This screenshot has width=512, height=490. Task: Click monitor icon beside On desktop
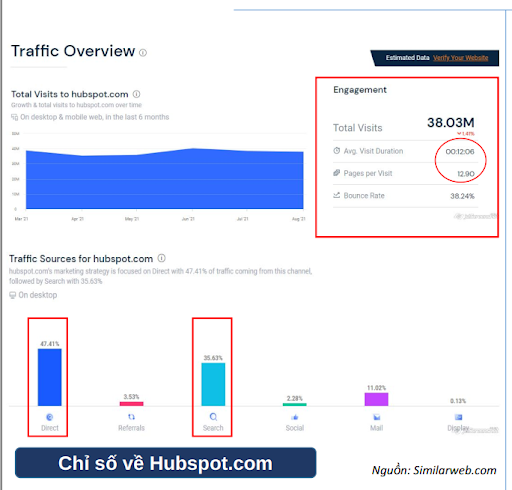pyautogui.click(x=12, y=295)
